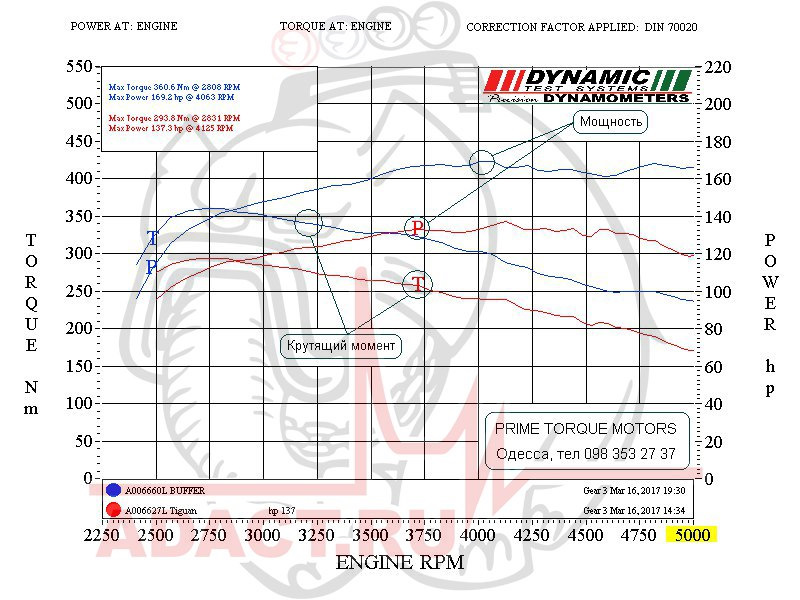Viewport: 800px width, 600px height.
Task: Click the blue 'Max Torque 360.6 Nm' line
Action: 174,87
